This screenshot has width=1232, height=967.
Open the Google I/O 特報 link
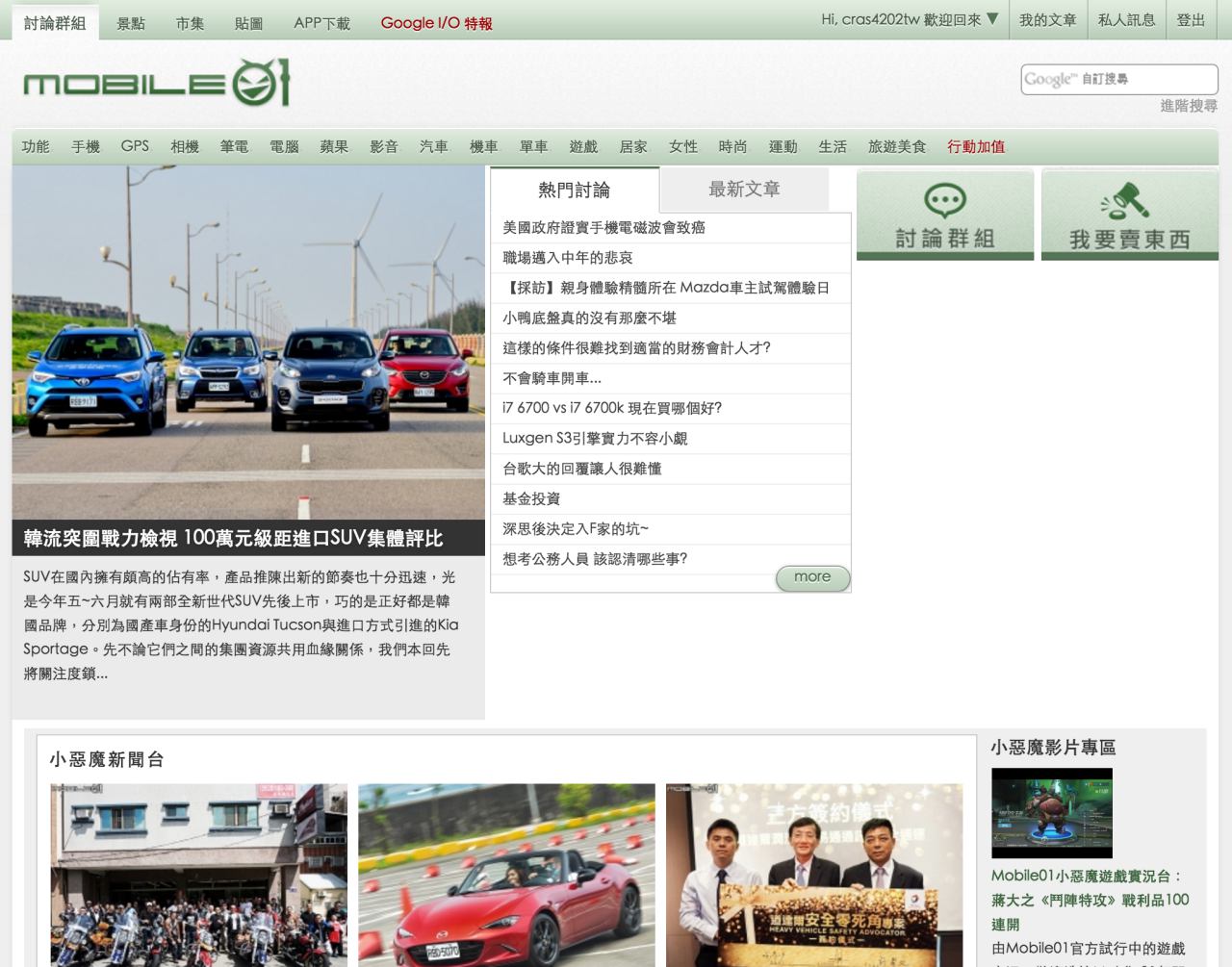436,23
